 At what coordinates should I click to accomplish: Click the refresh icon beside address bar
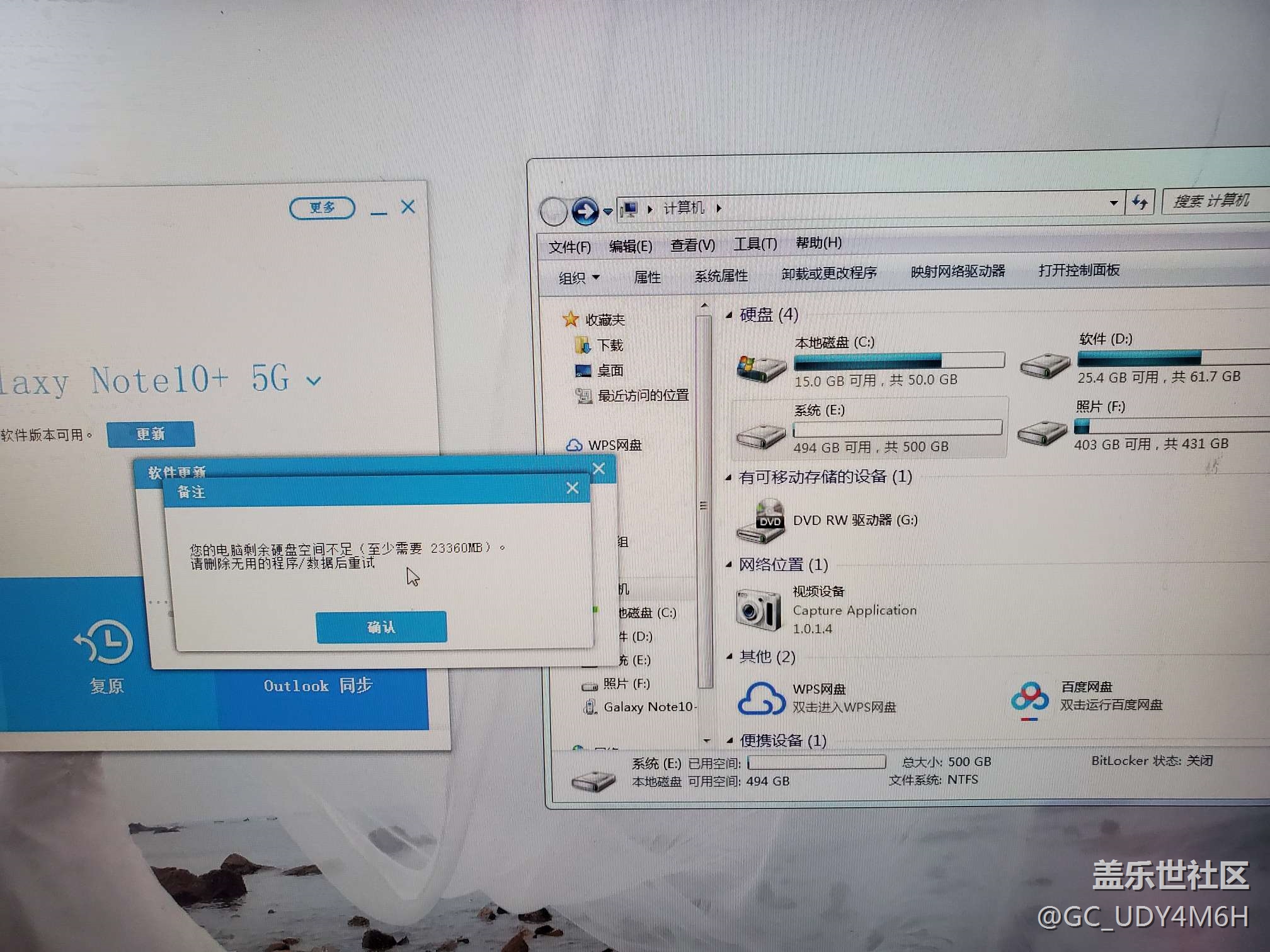[x=1139, y=202]
